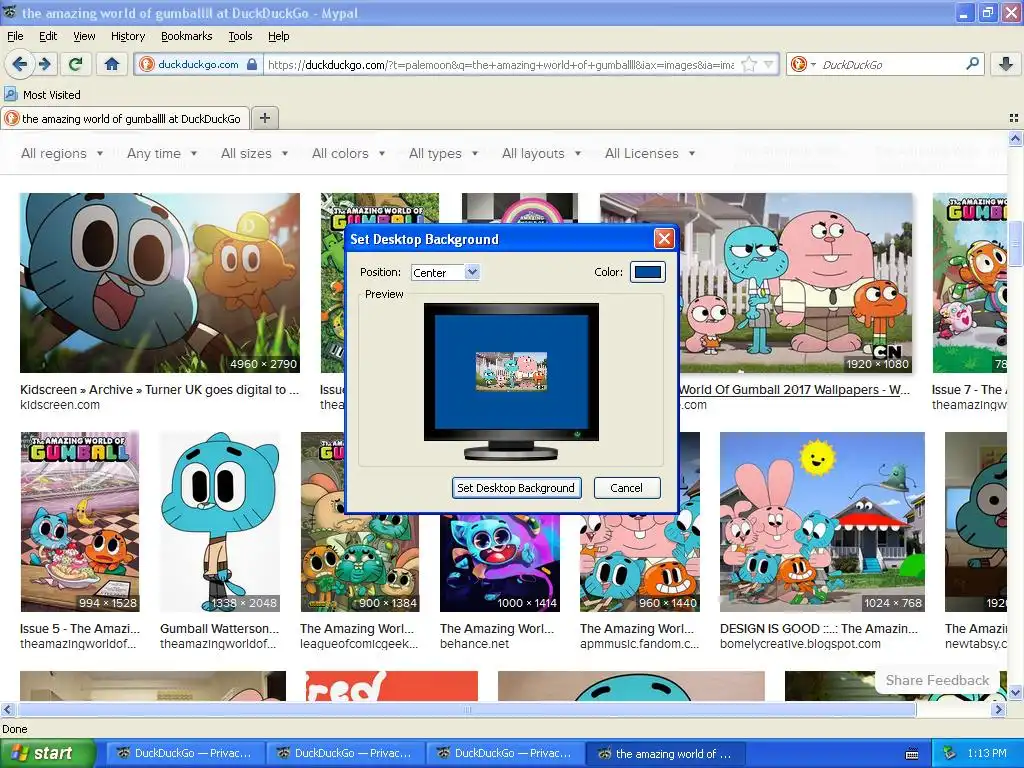Open the History menu
The height and width of the screenshot is (768, 1024).
click(x=128, y=36)
